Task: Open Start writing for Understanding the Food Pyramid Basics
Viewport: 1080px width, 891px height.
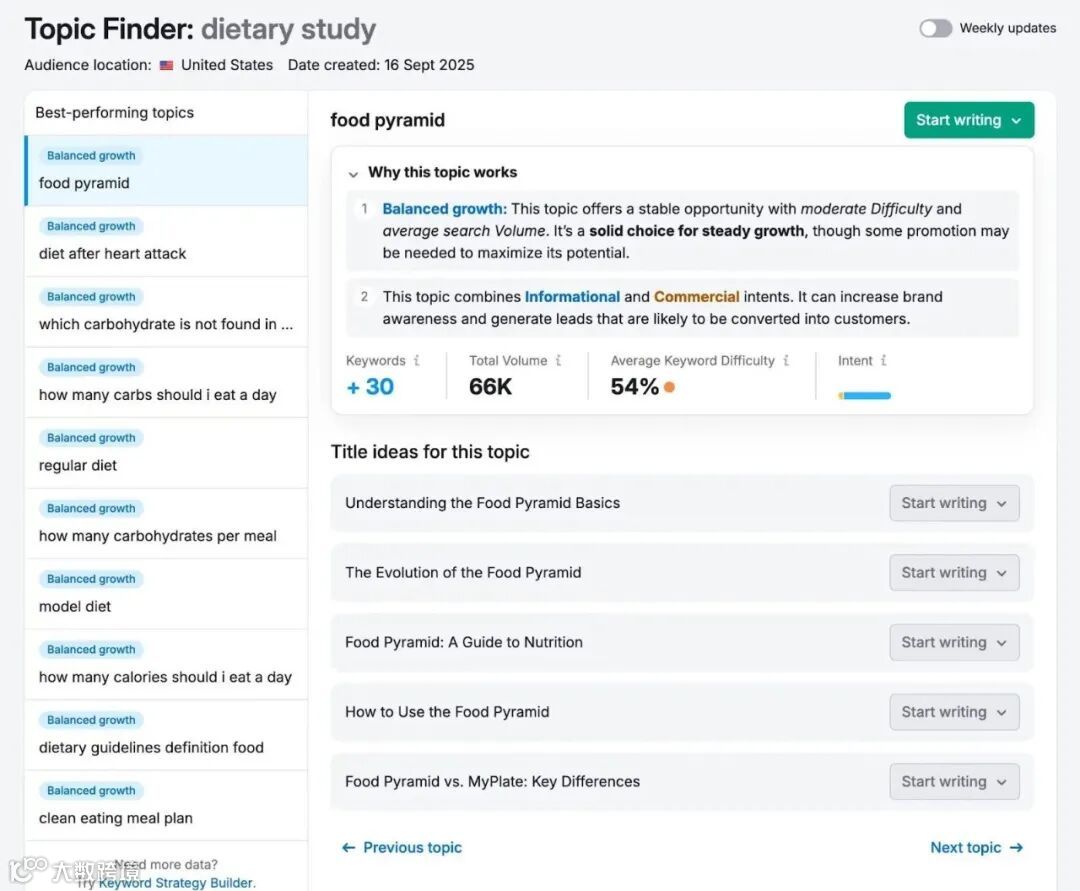Action: point(954,503)
